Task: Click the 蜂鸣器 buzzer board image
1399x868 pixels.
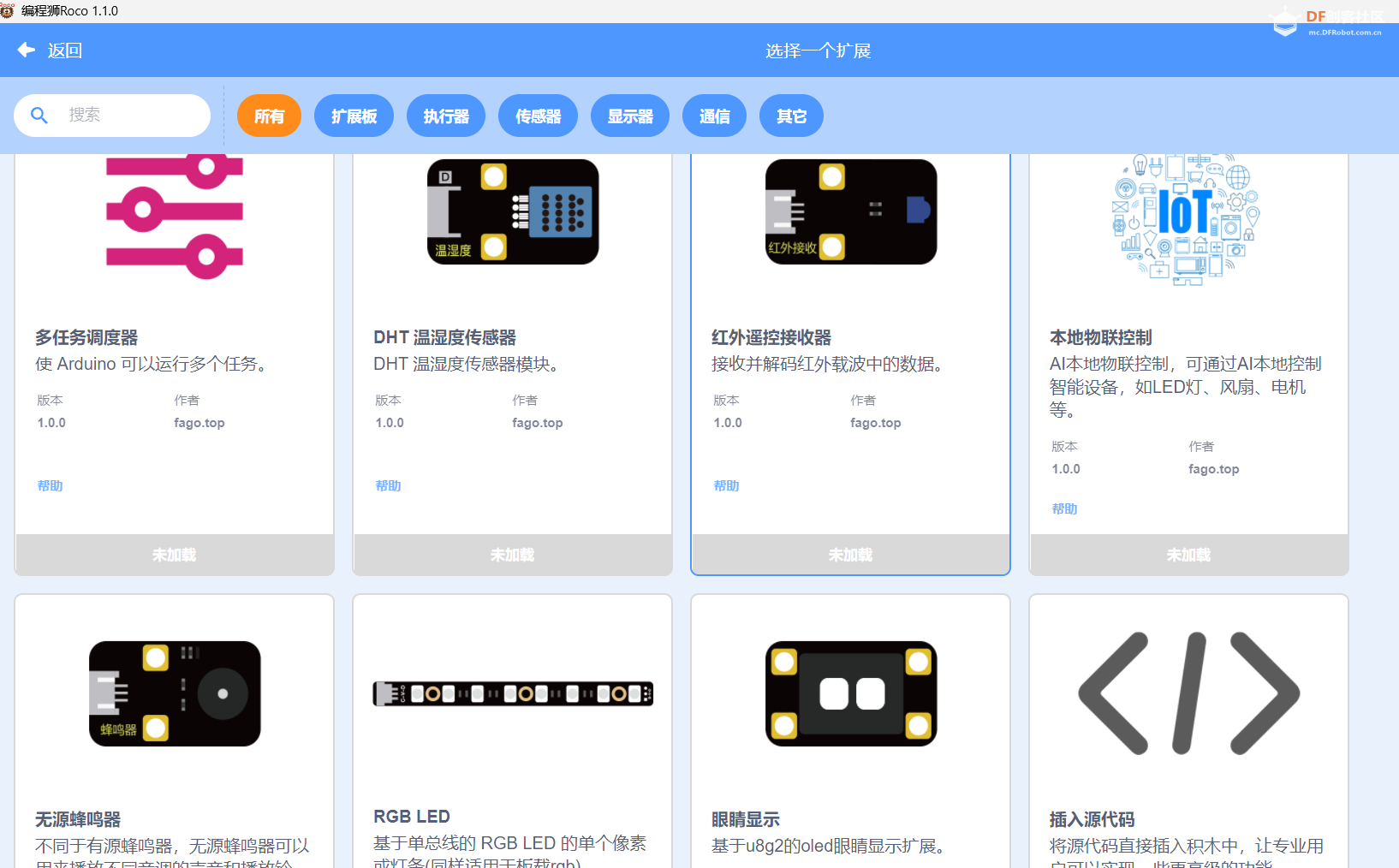Action: click(175, 693)
